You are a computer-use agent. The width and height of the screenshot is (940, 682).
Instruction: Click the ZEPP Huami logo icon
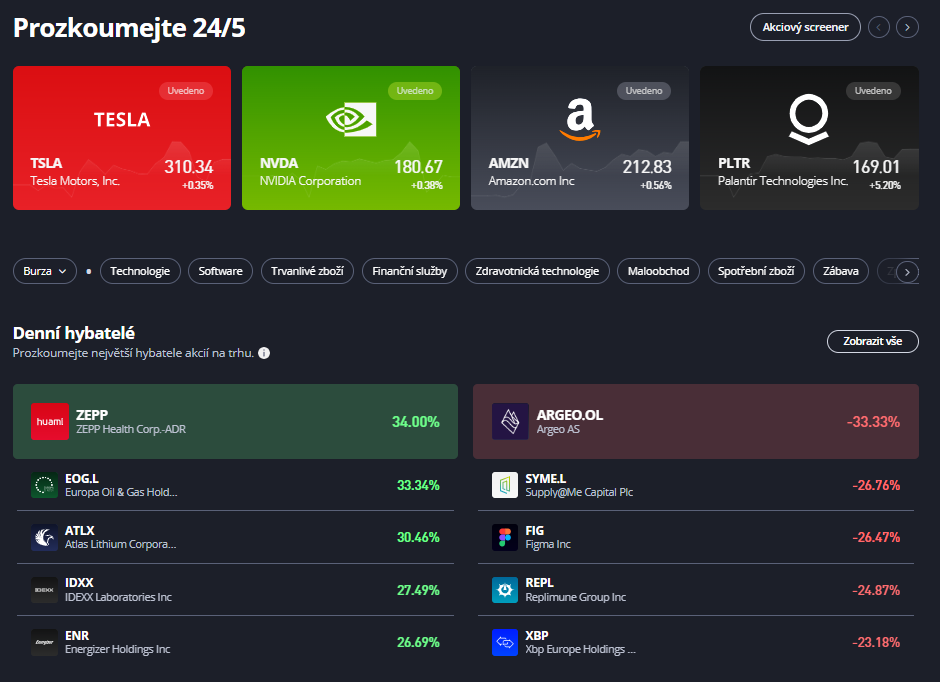[x=50, y=421]
